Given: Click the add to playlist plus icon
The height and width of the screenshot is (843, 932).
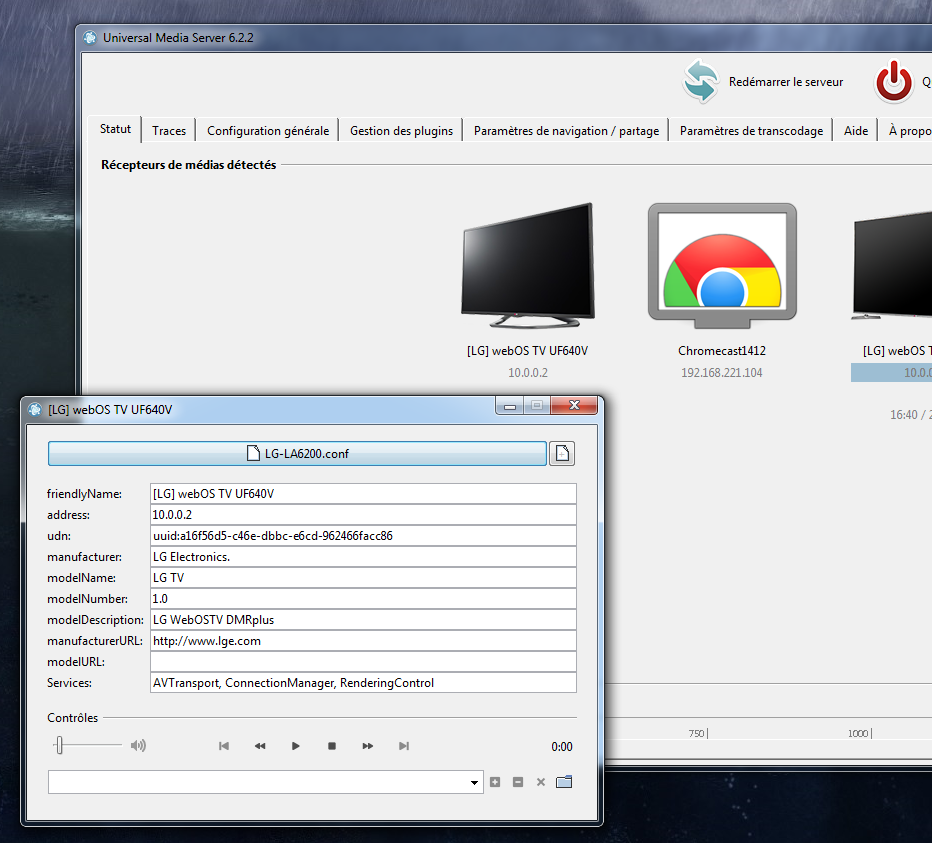Looking at the screenshot, I should click(x=495, y=782).
